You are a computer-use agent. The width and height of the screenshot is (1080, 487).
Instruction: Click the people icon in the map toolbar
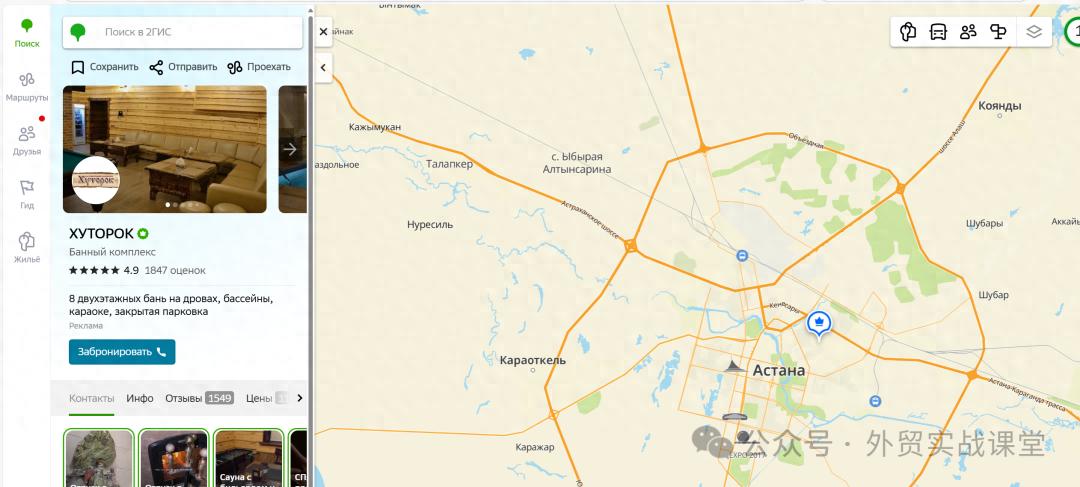(968, 32)
